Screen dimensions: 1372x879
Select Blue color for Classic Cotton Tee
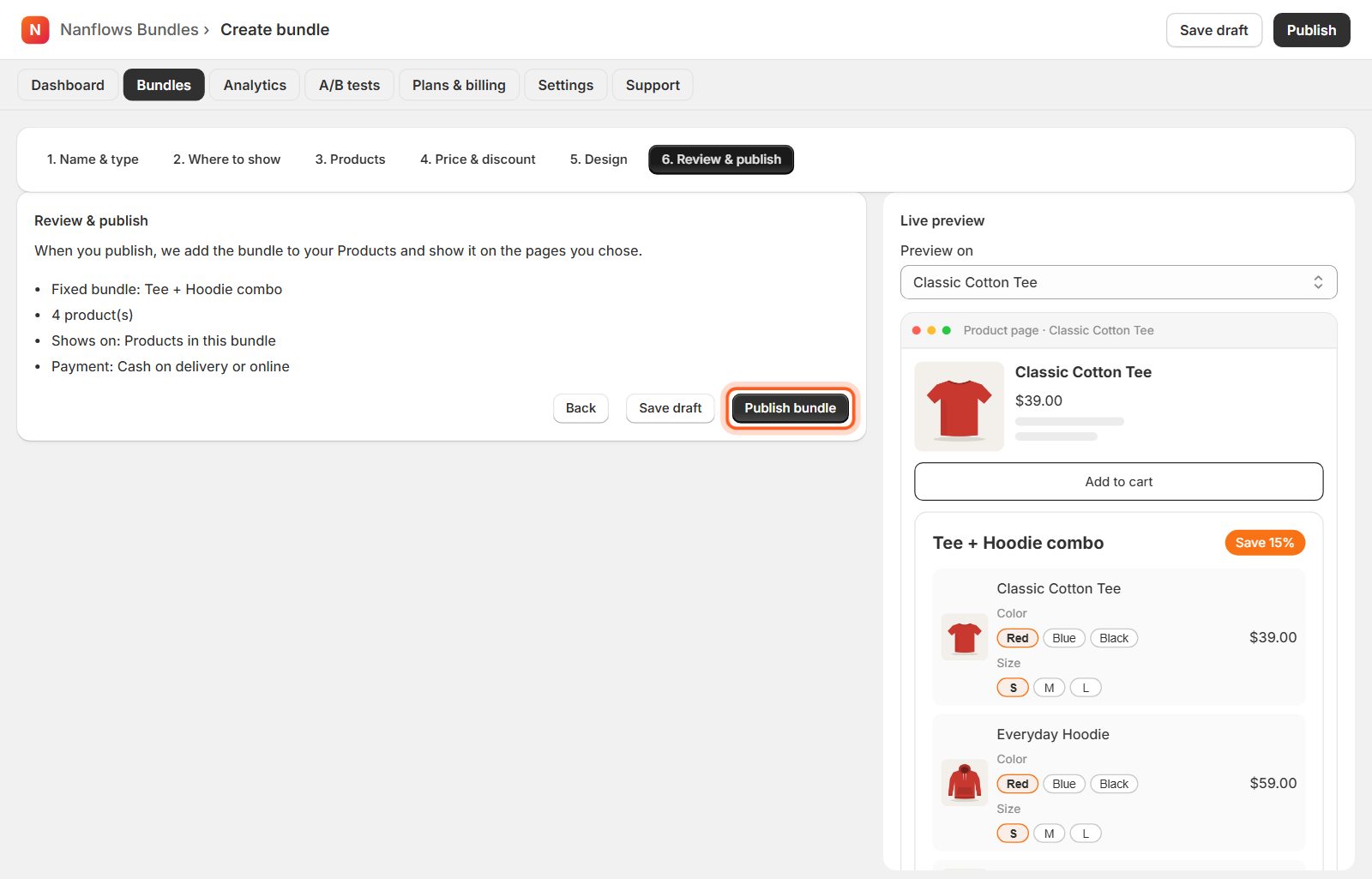[x=1064, y=638]
